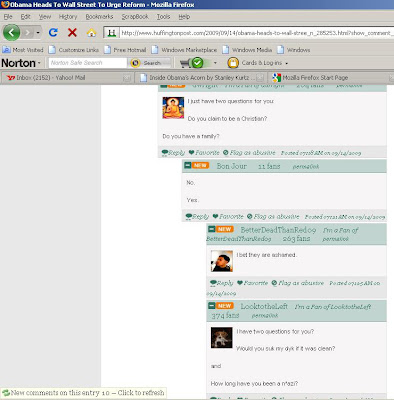Switch to the Inside Obama's Acorn tab
394x400 pixels.
[200, 78]
